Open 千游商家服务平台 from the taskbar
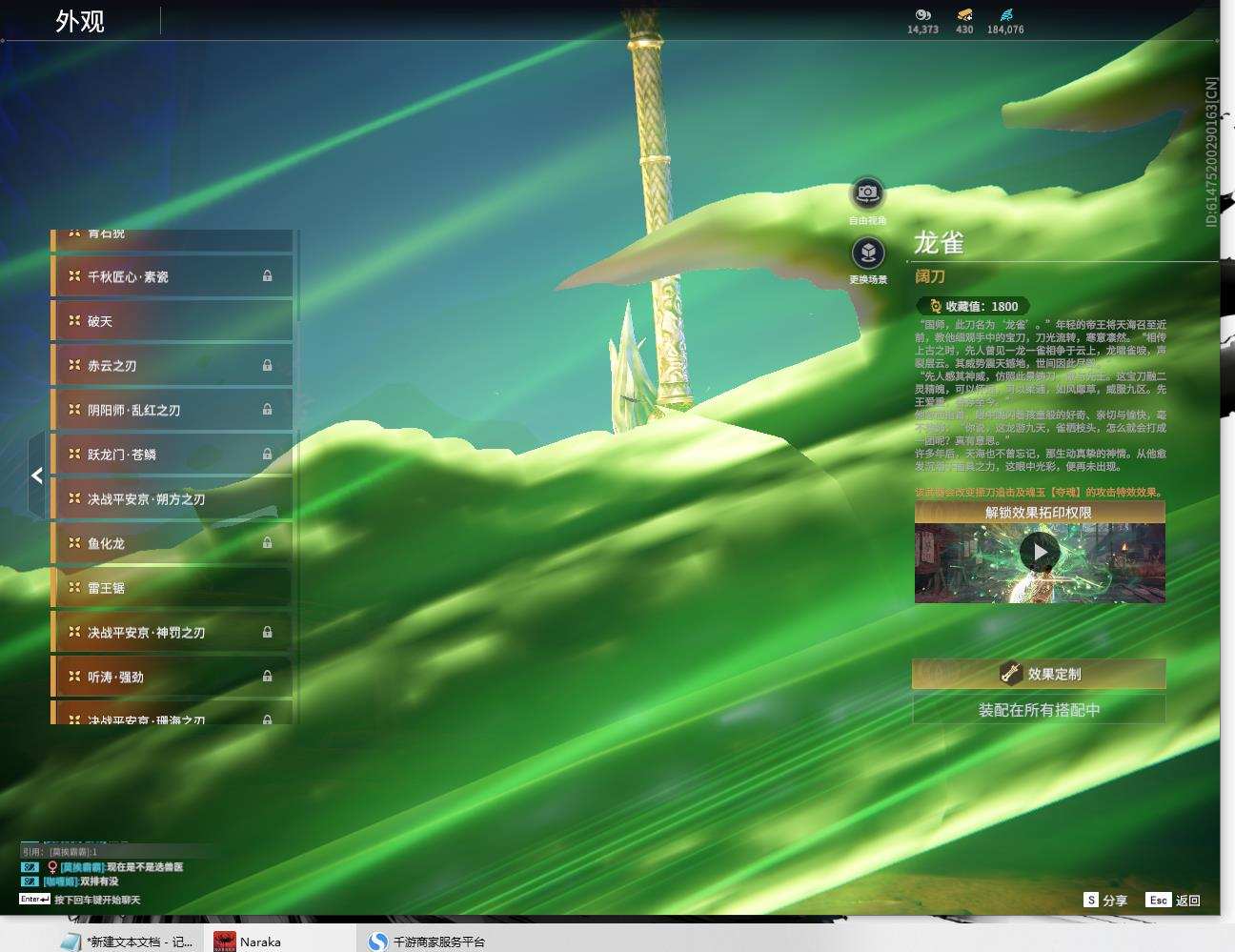The image size is (1235, 952). pos(427,942)
